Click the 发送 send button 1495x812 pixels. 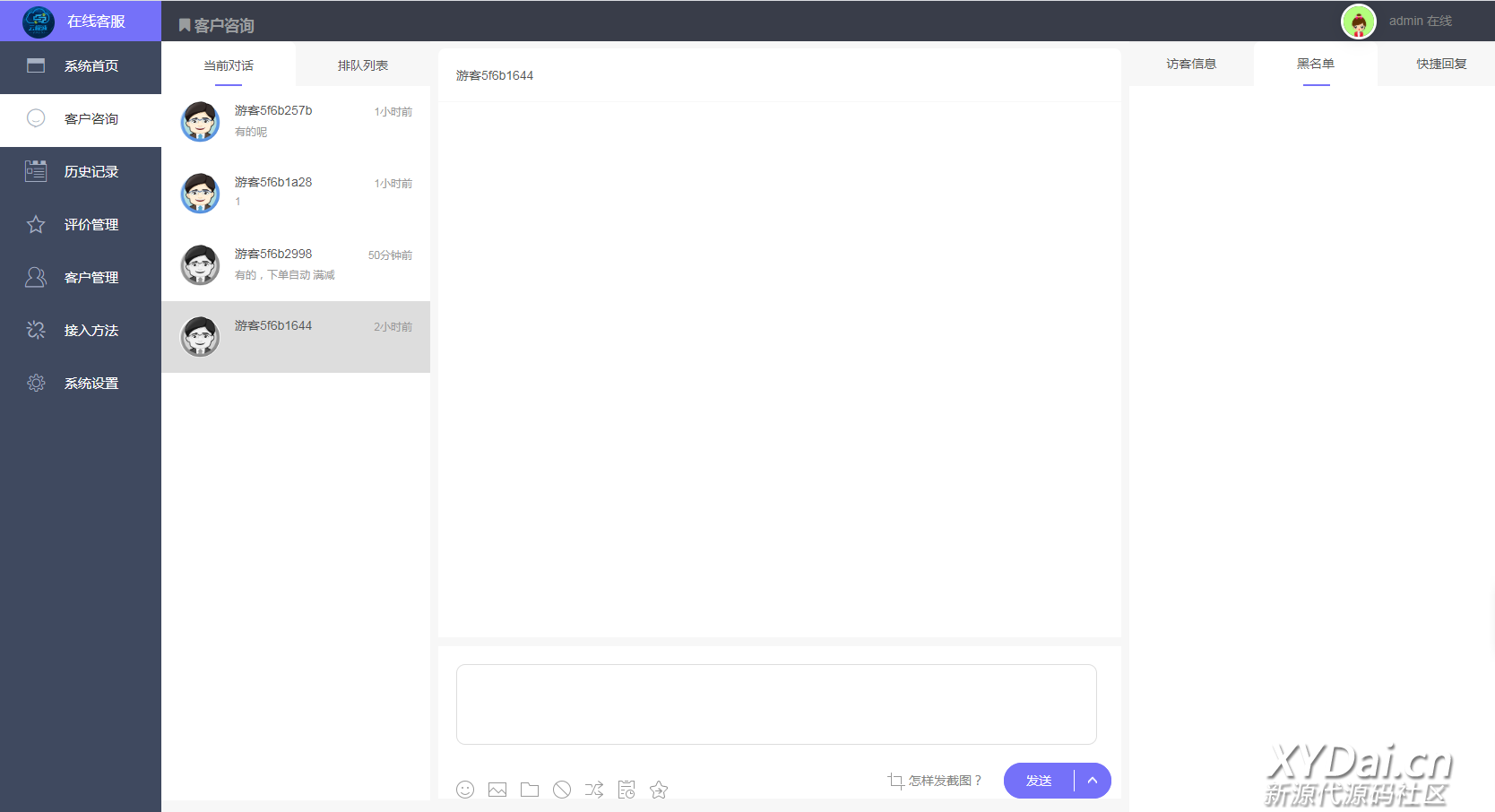click(1039, 781)
